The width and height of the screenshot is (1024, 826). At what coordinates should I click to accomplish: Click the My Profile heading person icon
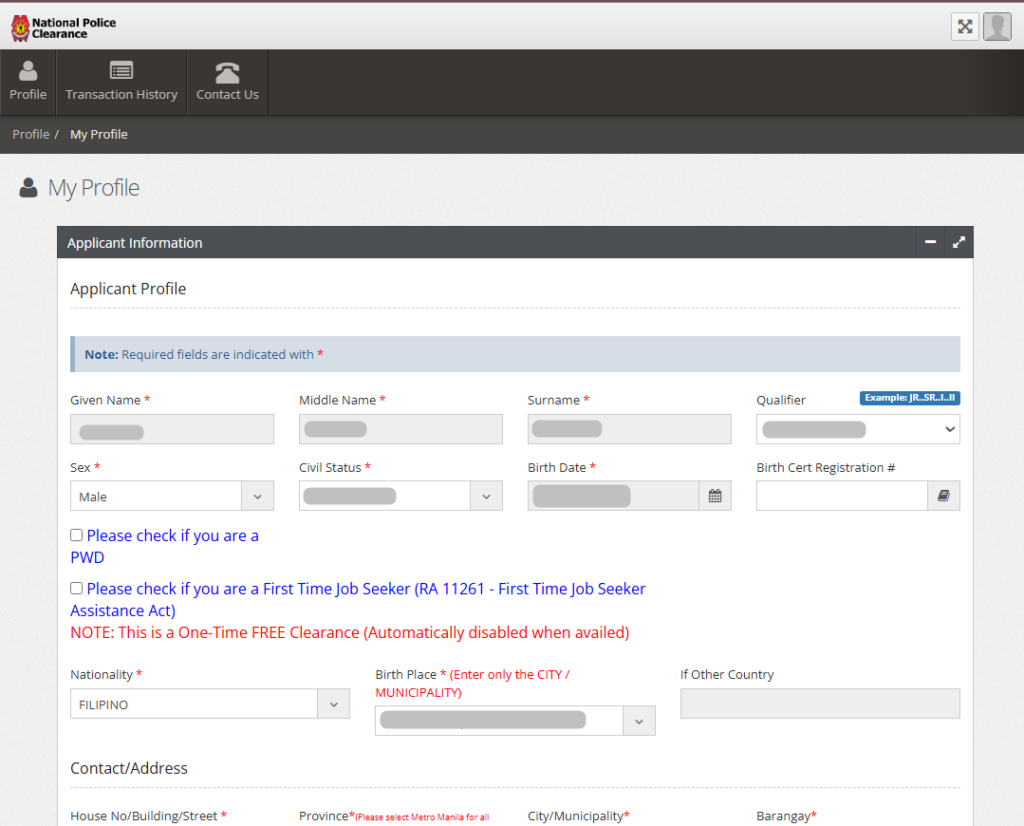(x=28, y=188)
